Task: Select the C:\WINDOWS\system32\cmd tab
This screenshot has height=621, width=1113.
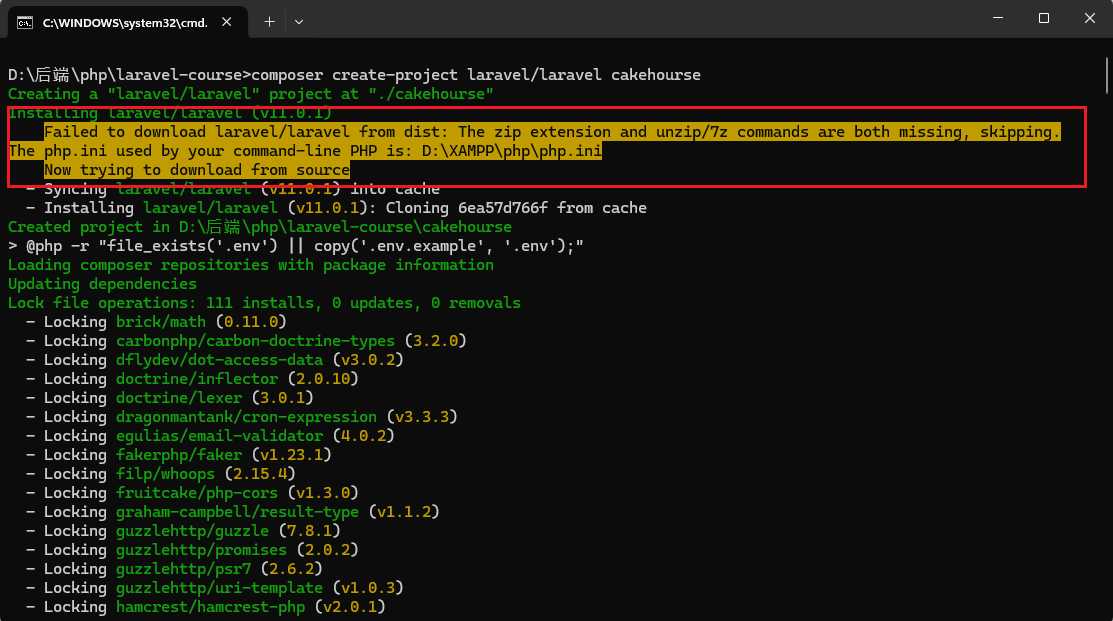Action: pos(128,22)
